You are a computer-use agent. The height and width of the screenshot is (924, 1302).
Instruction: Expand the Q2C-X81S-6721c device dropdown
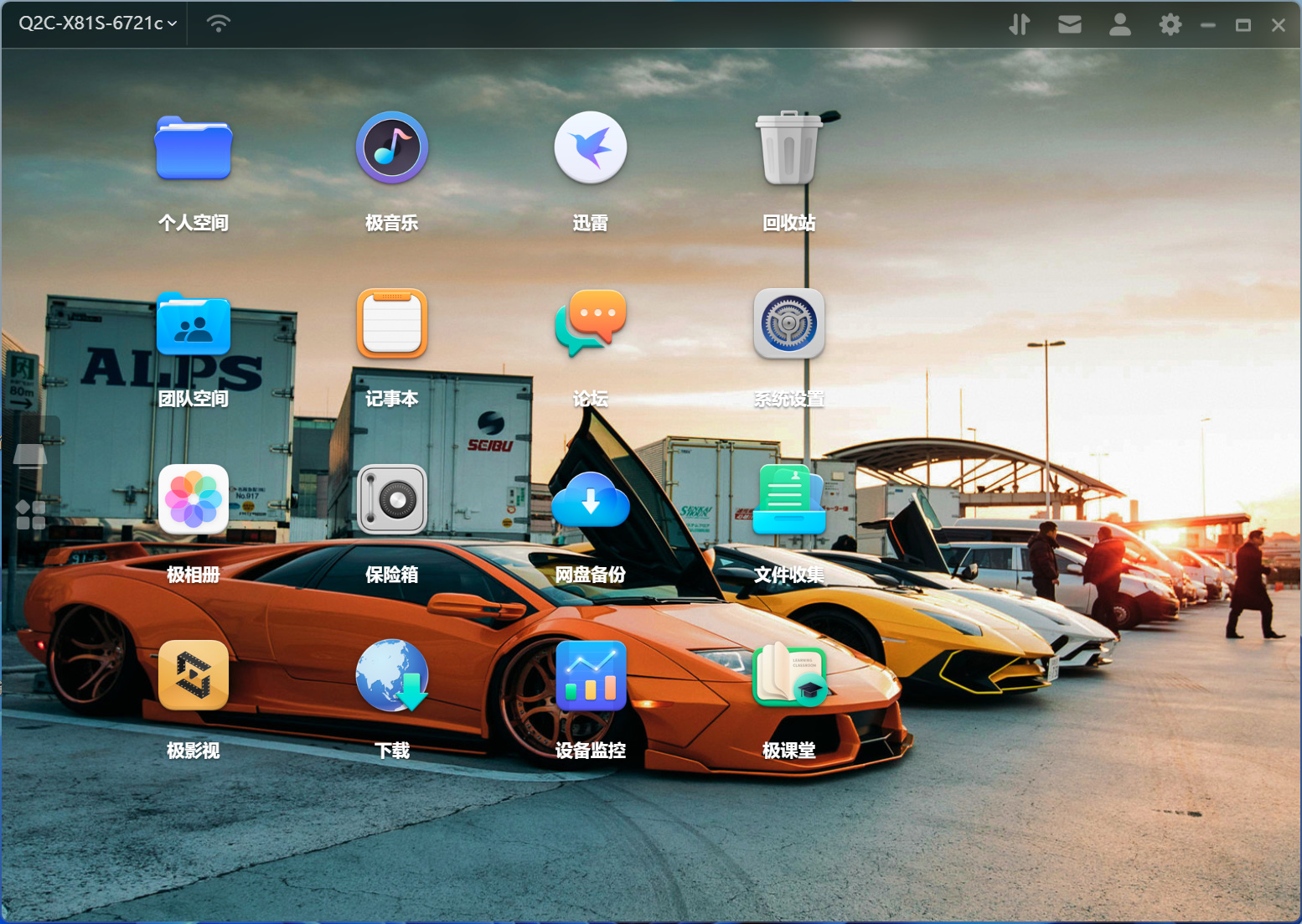click(98, 23)
